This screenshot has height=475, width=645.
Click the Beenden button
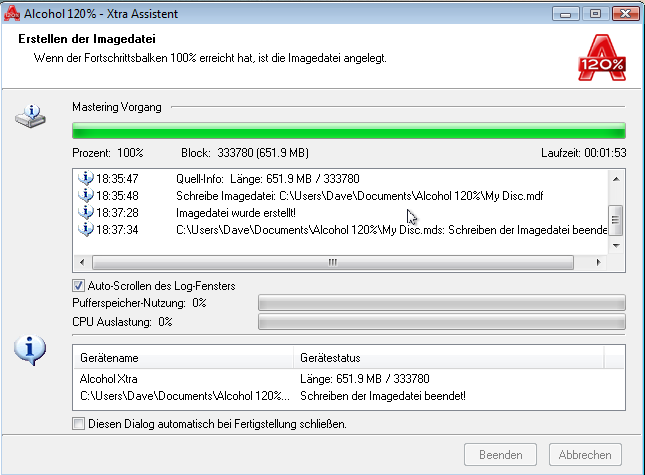click(500, 454)
